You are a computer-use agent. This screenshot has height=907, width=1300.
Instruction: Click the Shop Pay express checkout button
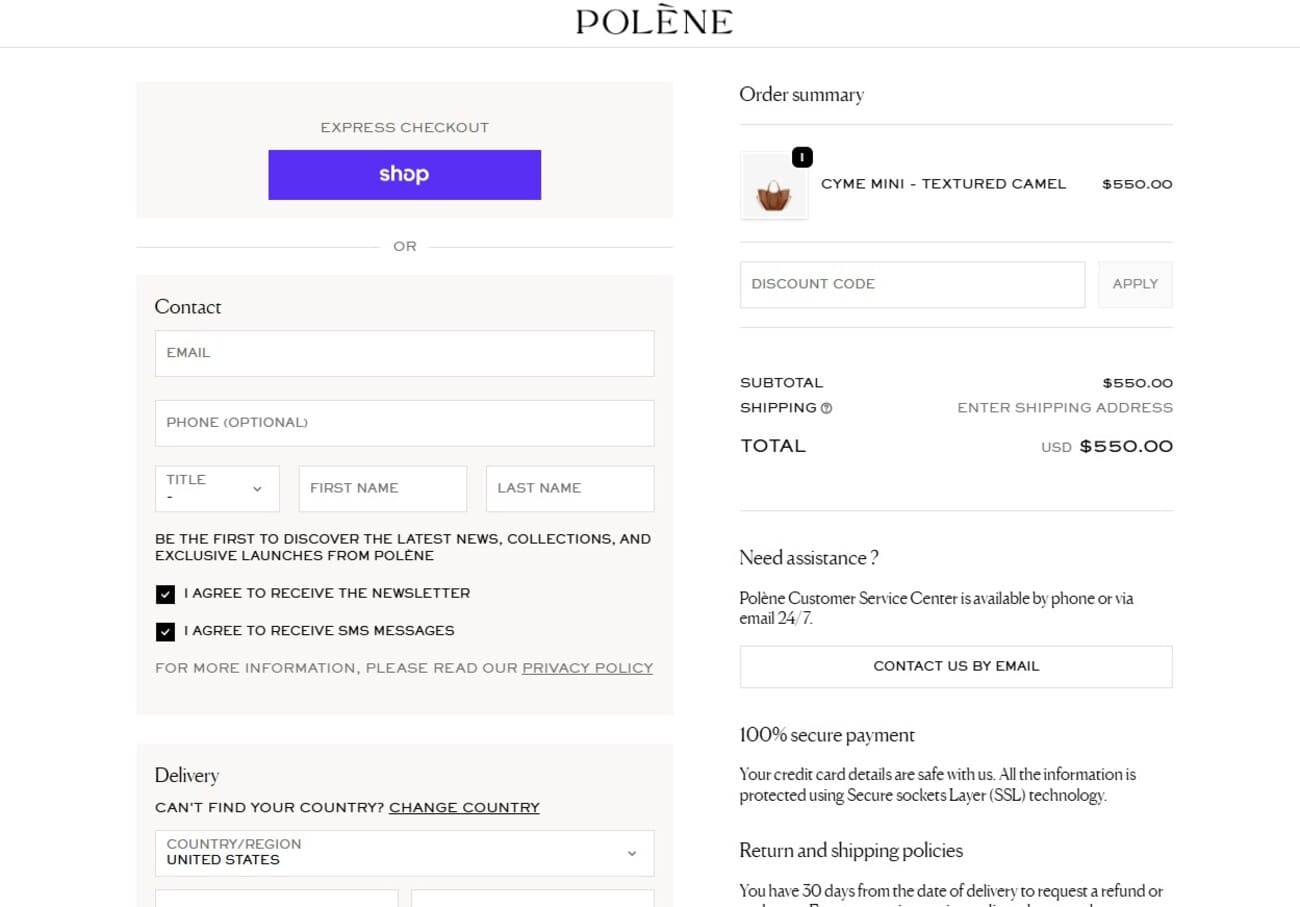(404, 174)
